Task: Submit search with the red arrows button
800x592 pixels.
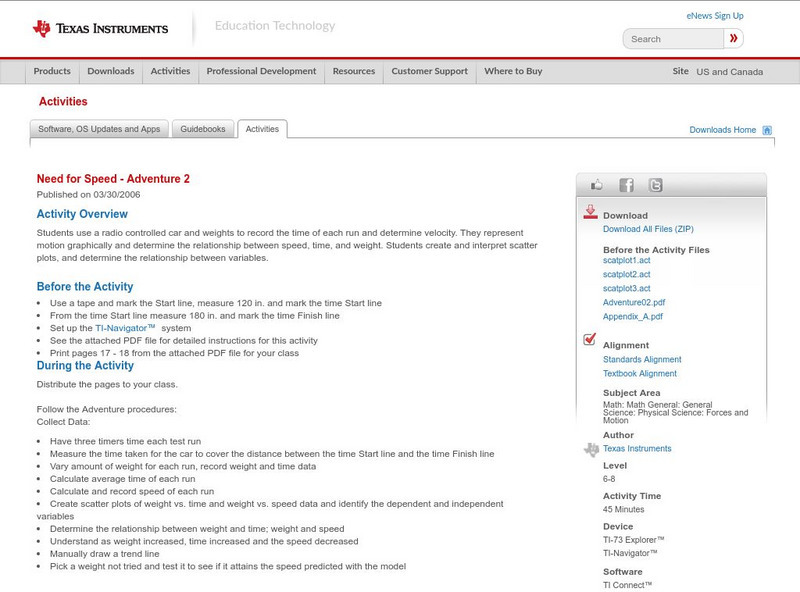Action: pyautogui.click(x=733, y=38)
